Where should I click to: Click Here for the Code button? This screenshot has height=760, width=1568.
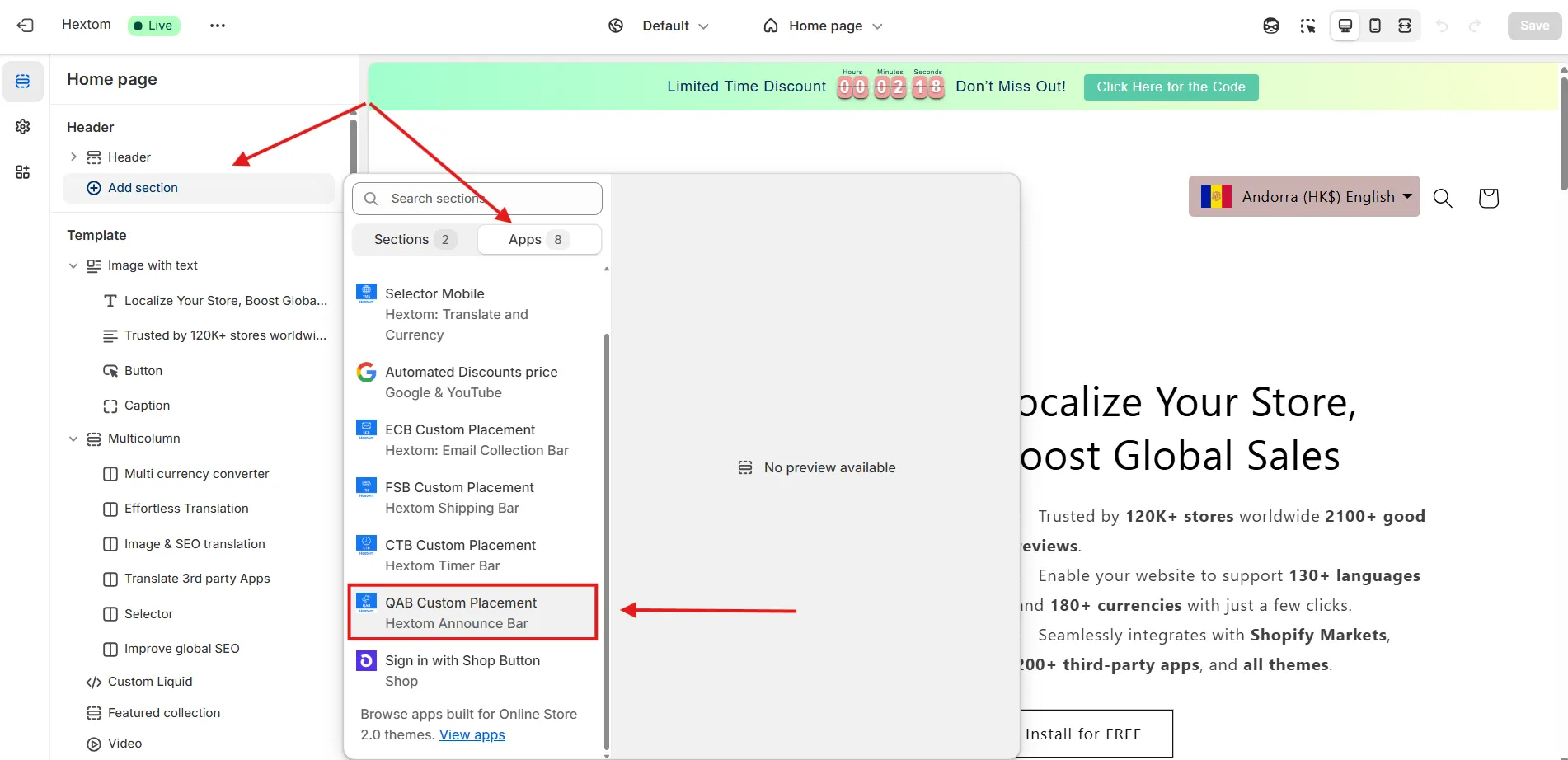1171,87
